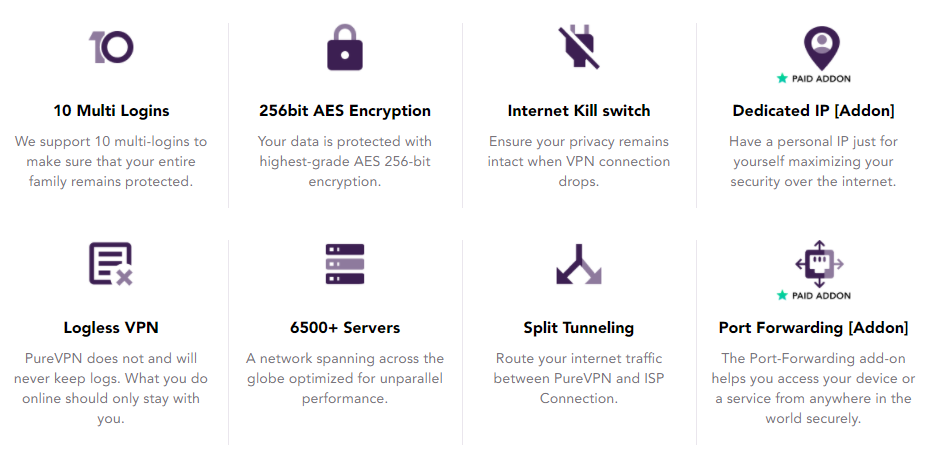Click the "10 Multi Logins" heading

(x=111, y=111)
